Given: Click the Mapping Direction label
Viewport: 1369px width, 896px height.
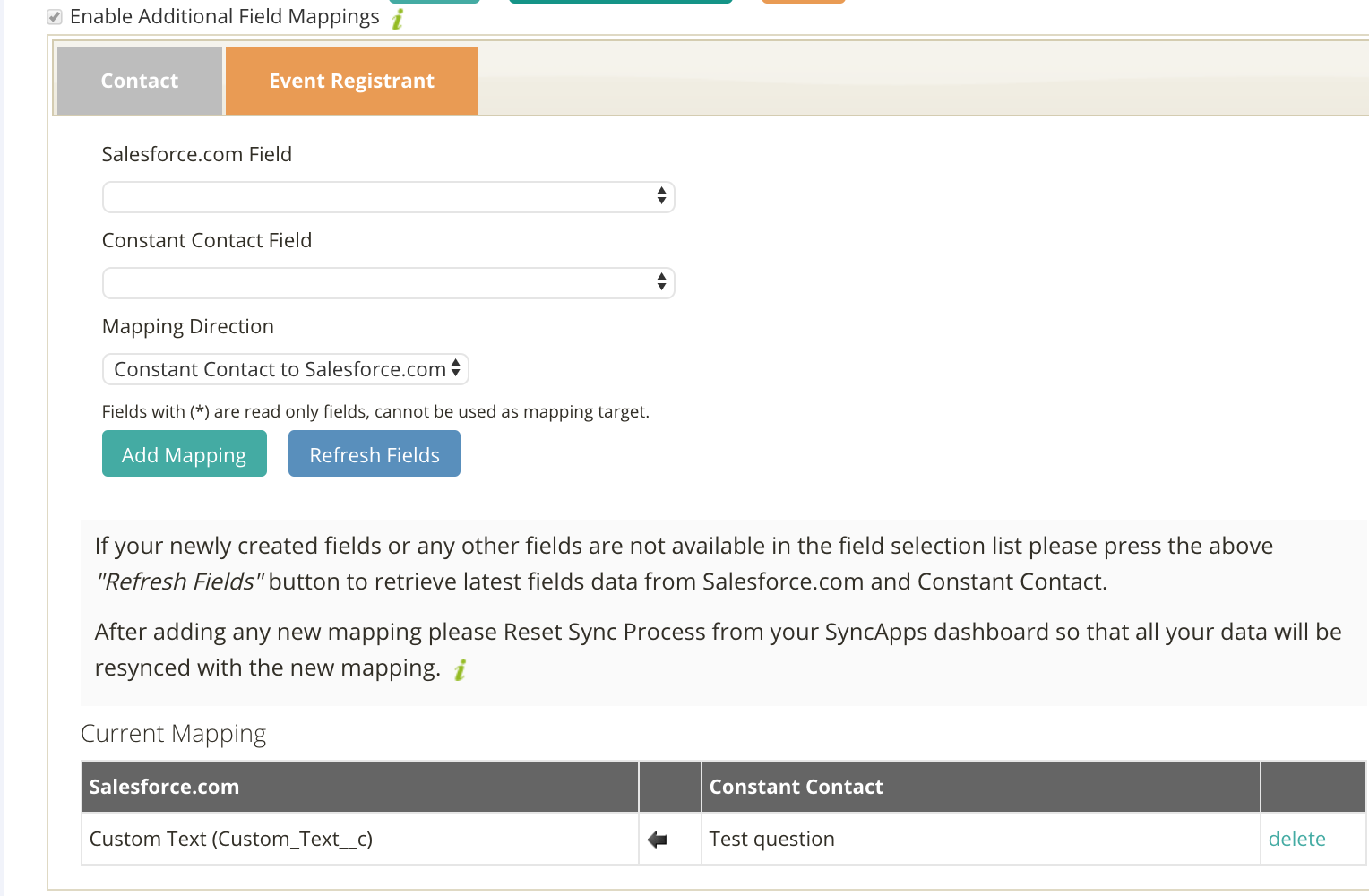Looking at the screenshot, I should tap(188, 326).
